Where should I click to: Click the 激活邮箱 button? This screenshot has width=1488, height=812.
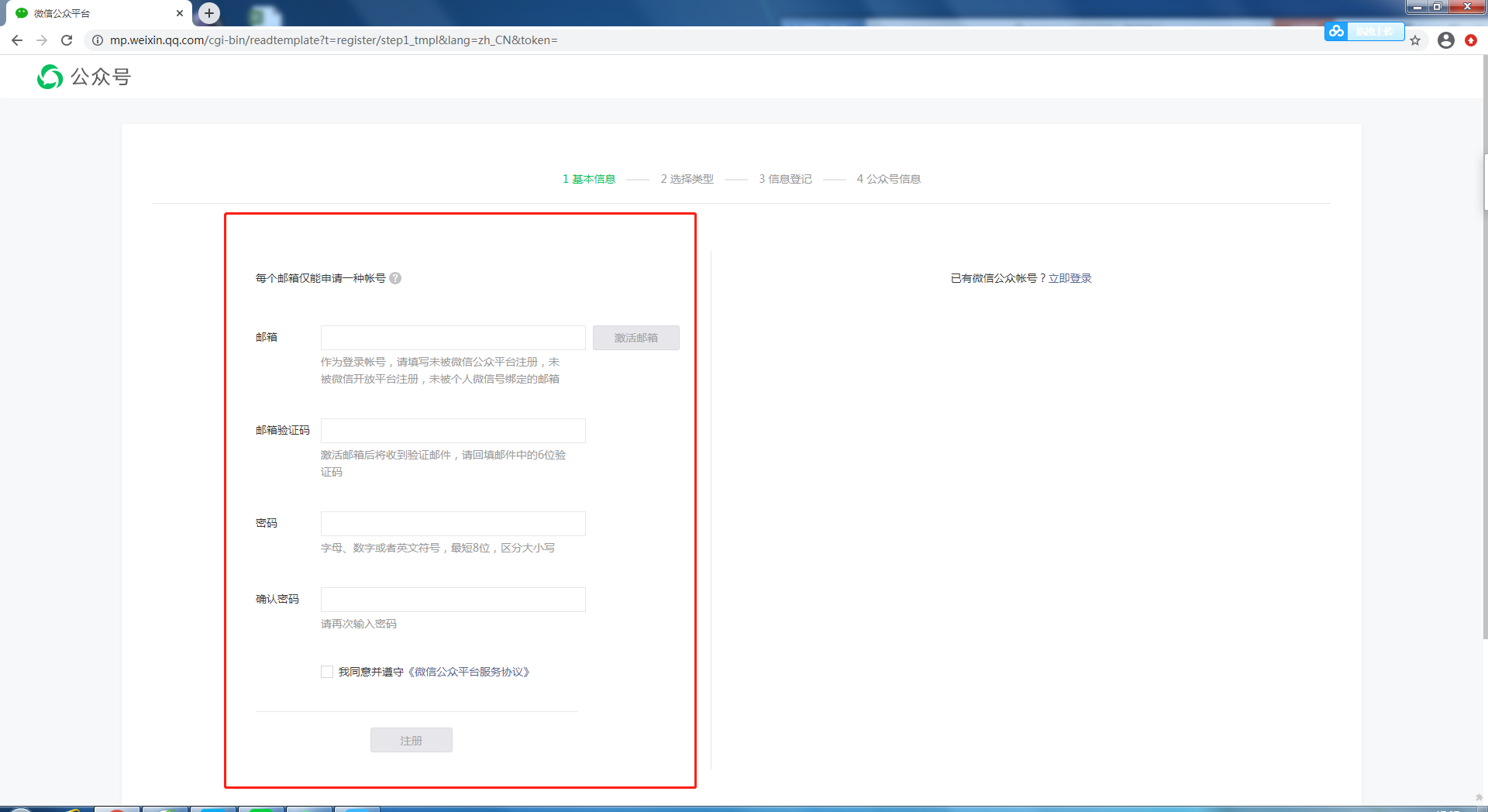[636, 338]
